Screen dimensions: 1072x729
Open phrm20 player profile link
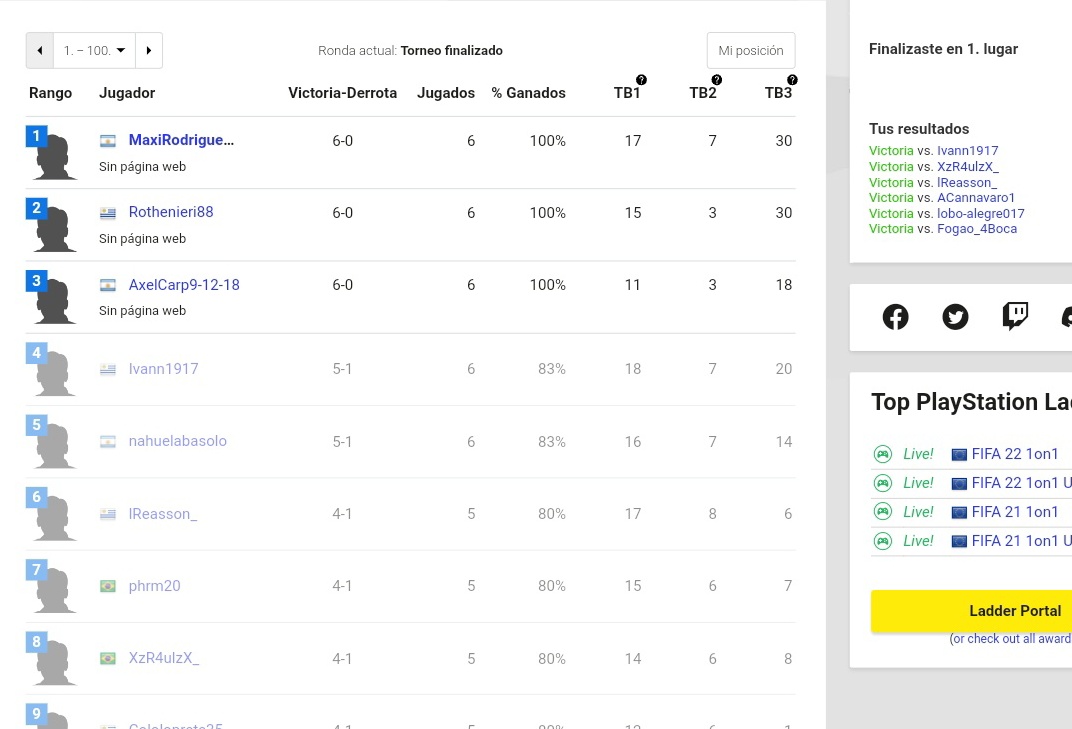(x=155, y=586)
